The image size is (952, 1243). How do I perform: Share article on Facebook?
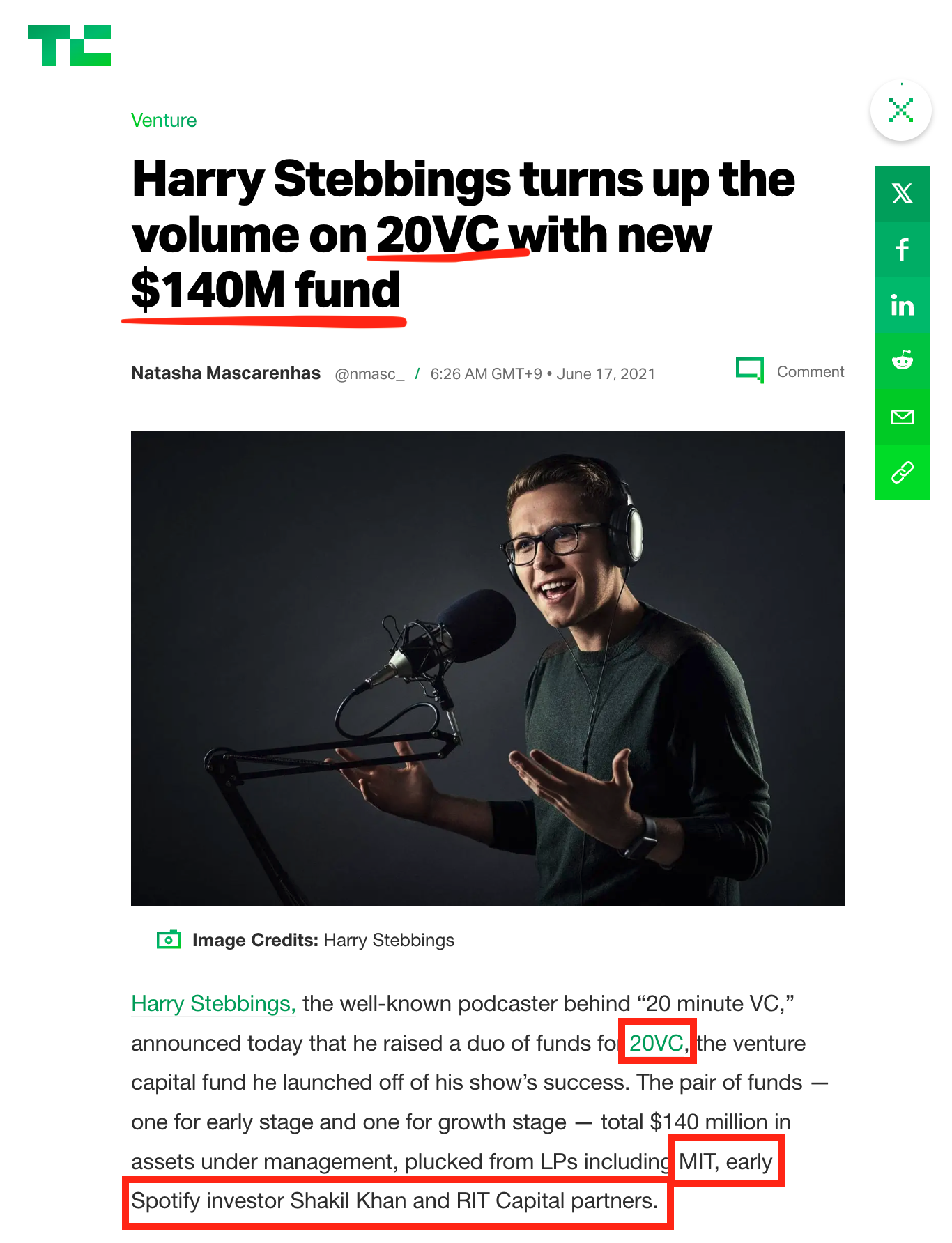903,249
